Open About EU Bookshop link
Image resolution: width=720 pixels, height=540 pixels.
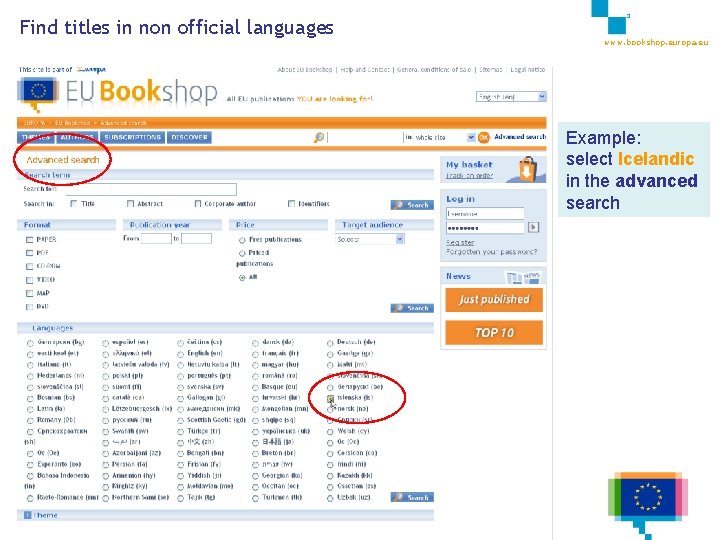click(x=304, y=70)
